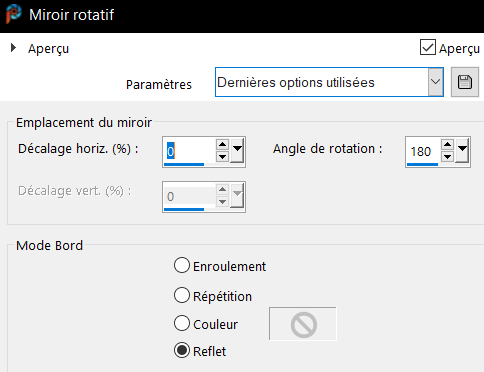The width and height of the screenshot is (484, 372).
Task: Click the PaintShop Pro logo in title bar
Action: click(14, 14)
